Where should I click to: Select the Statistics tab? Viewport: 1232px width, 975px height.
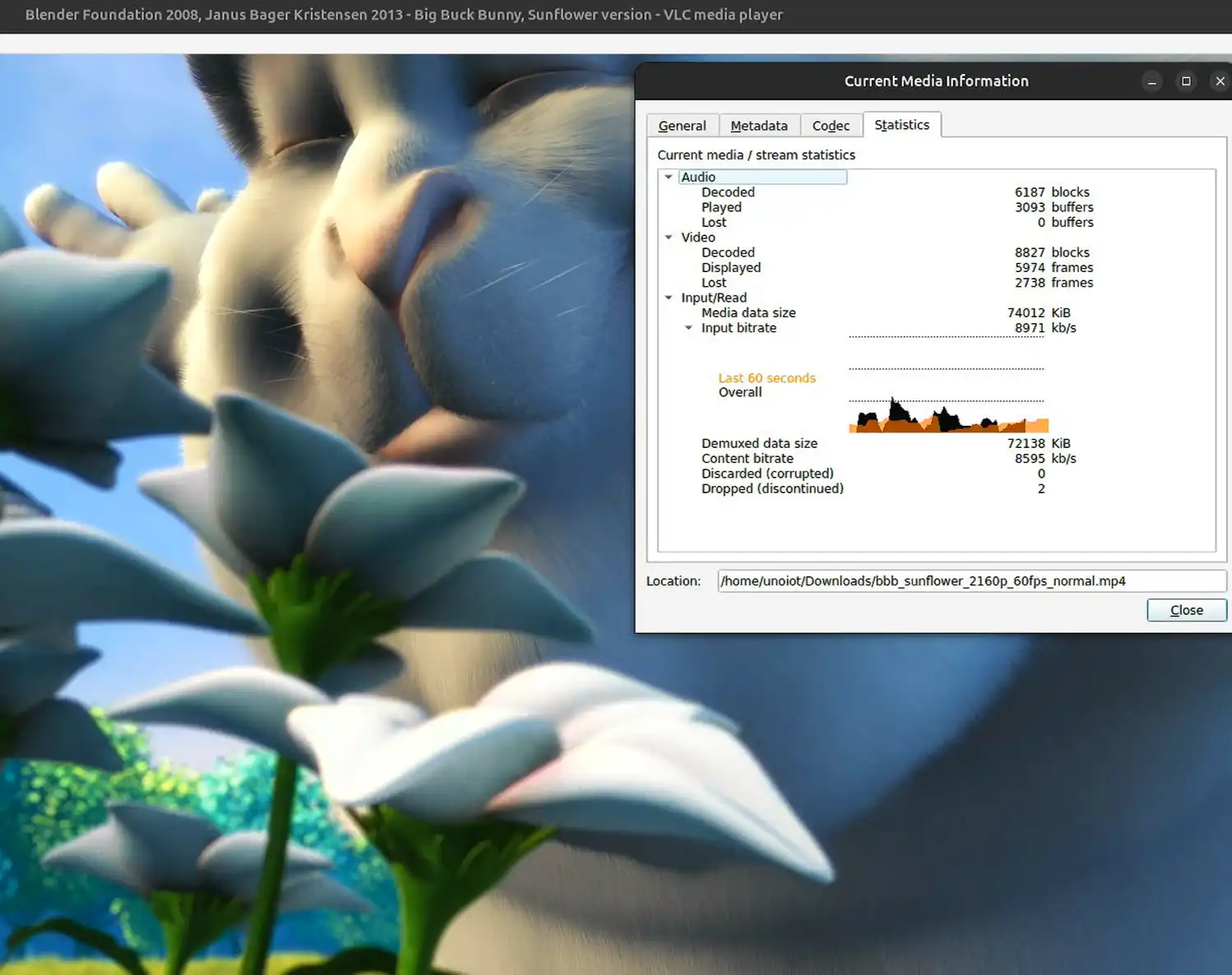[901, 125]
